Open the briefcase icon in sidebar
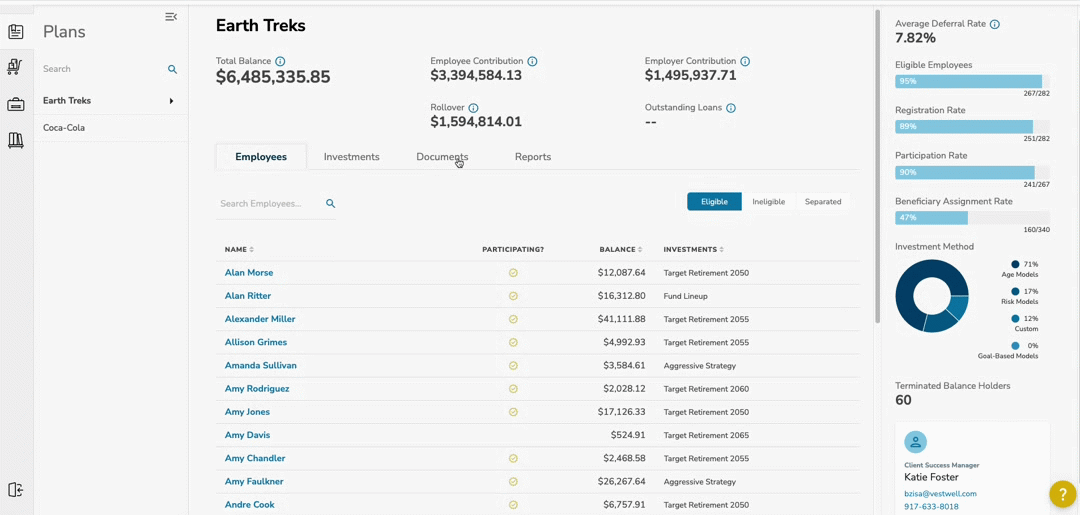Screen dimensions: 1080x515 (x=16, y=105)
